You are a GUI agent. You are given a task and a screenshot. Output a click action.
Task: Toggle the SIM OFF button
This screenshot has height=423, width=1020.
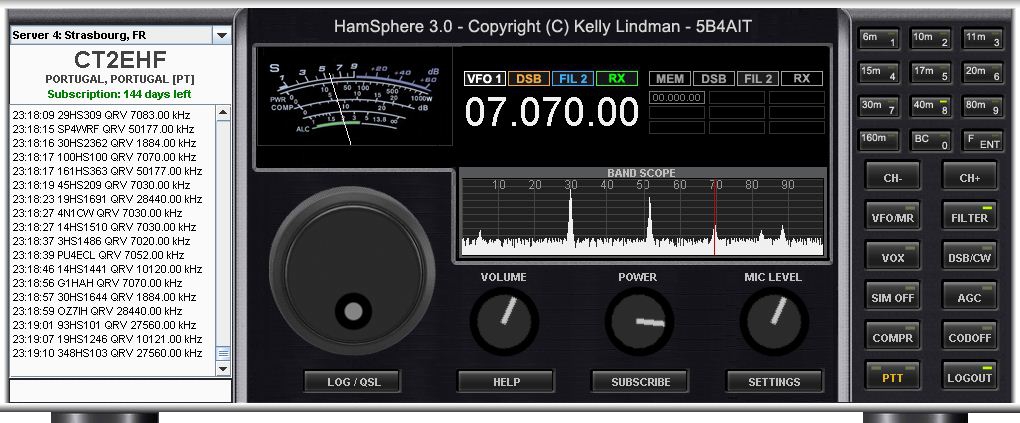click(x=892, y=297)
